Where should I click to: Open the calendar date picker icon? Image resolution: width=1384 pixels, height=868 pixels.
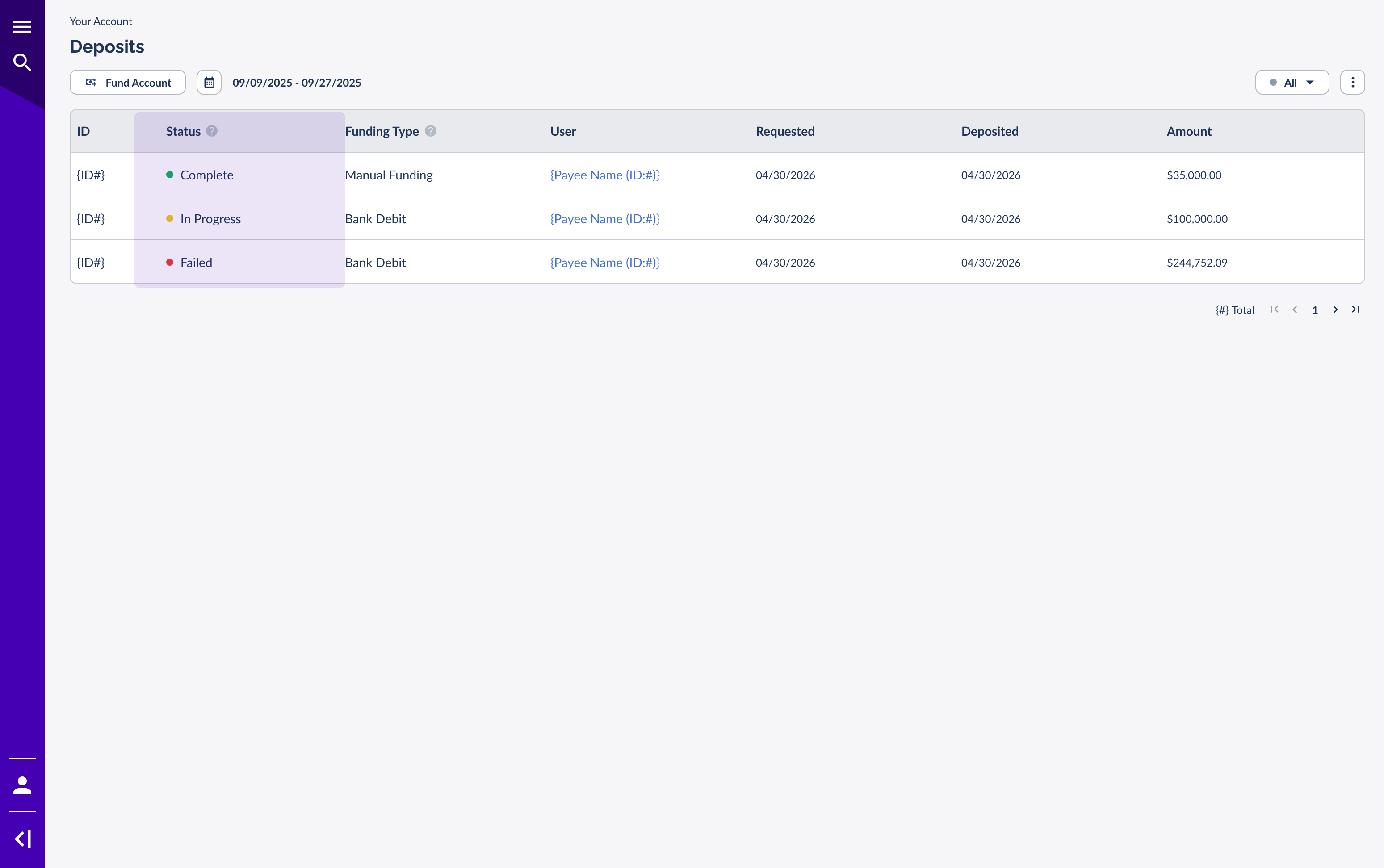coord(209,83)
